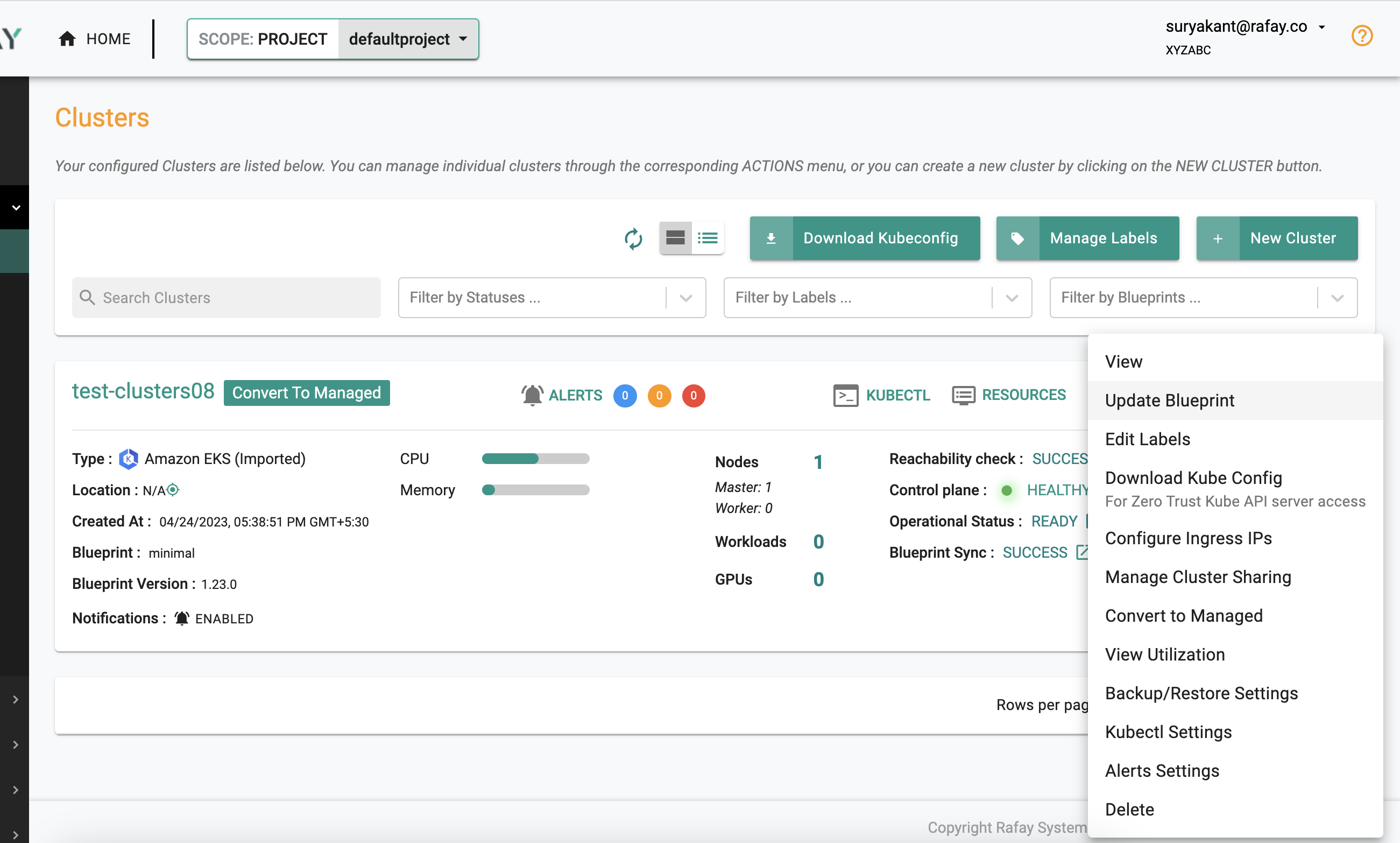Switch to card view layout
This screenshot has height=843, width=1400.
coord(675,238)
